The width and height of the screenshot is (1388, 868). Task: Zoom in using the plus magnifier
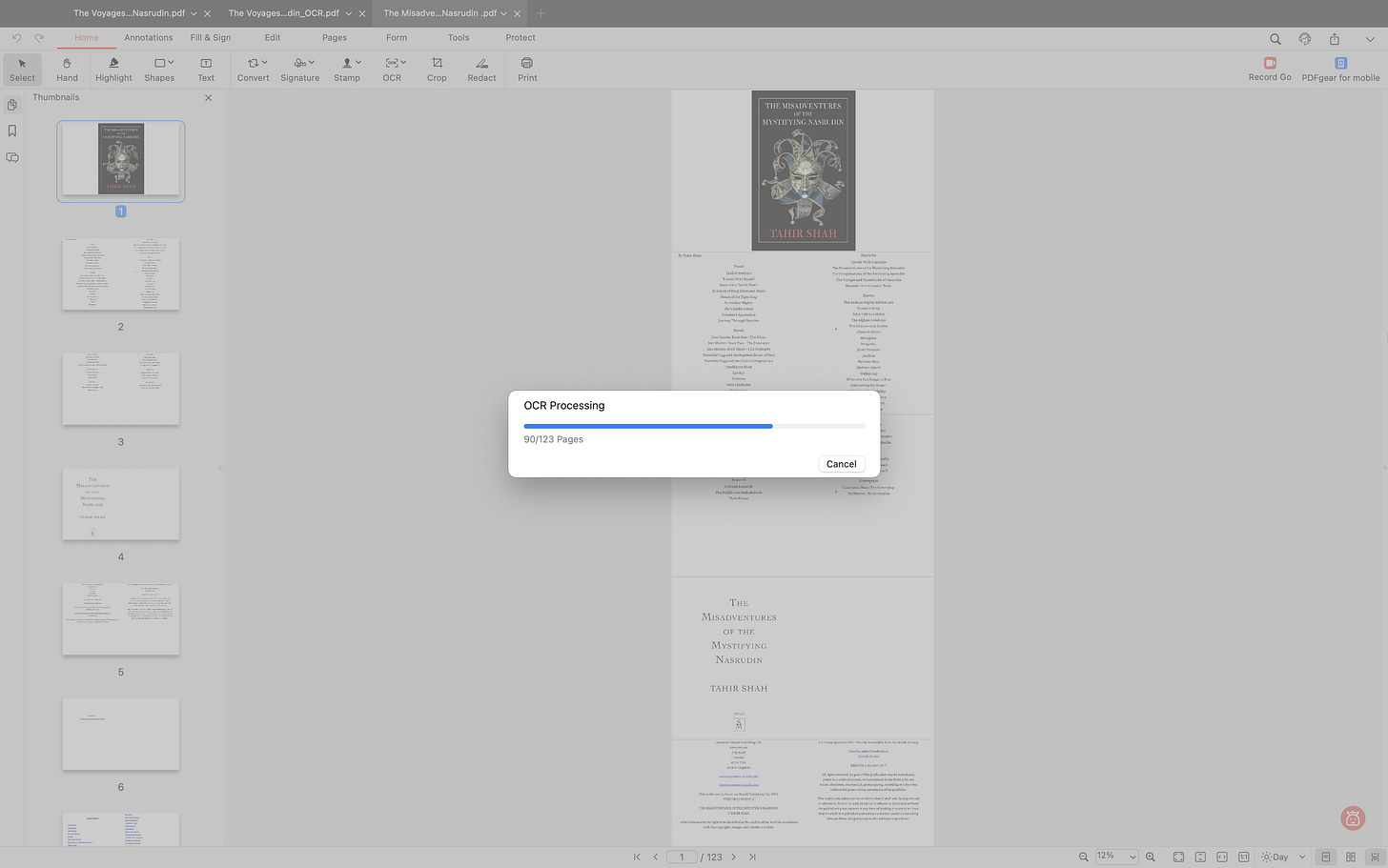1151,857
